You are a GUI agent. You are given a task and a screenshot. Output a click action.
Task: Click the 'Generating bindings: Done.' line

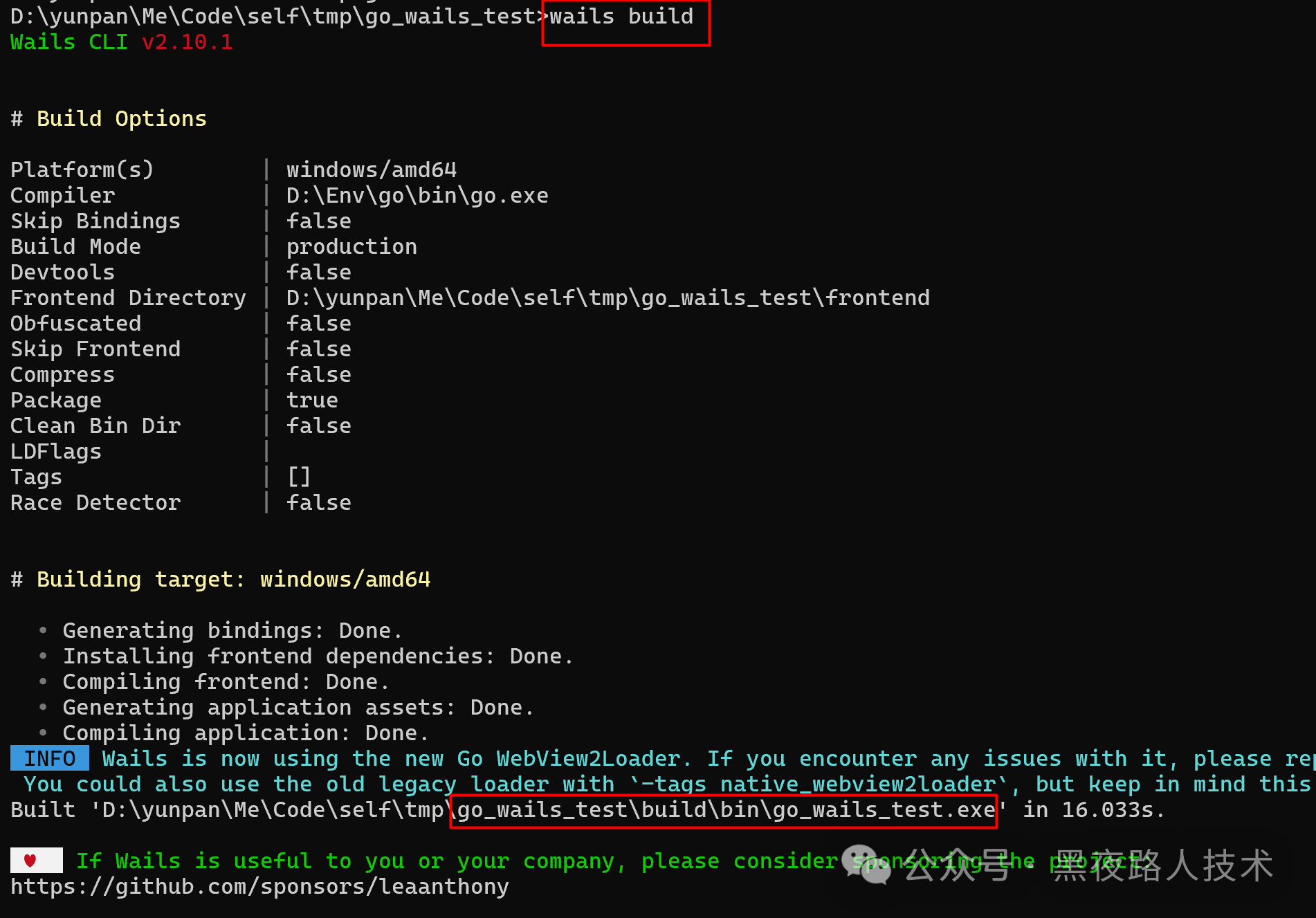pyautogui.click(x=232, y=631)
